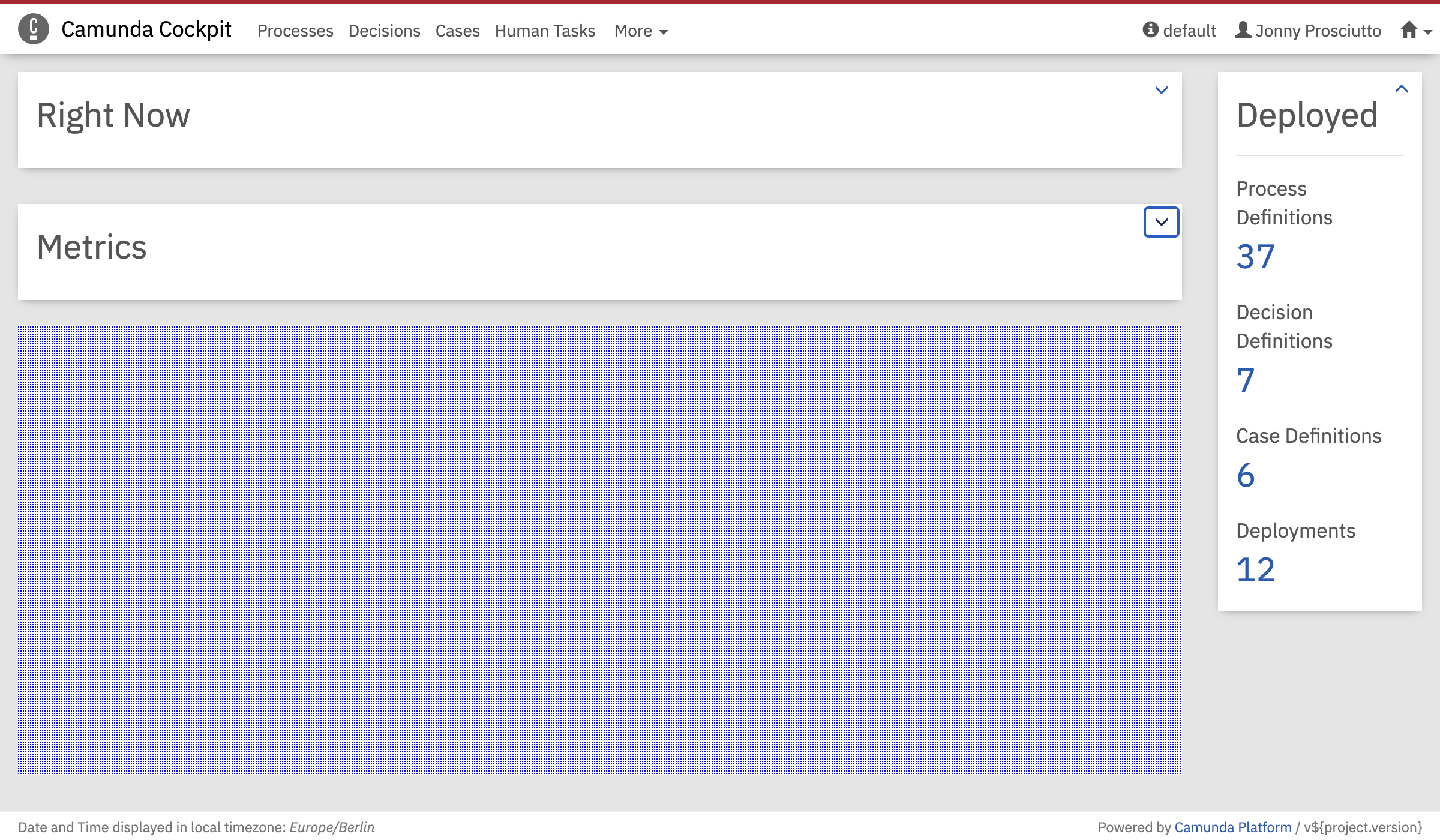Viewport: 1440px width, 840px height.
Task: Follow the Camunda Platform footer link
Action: [x=1233, y=827]
